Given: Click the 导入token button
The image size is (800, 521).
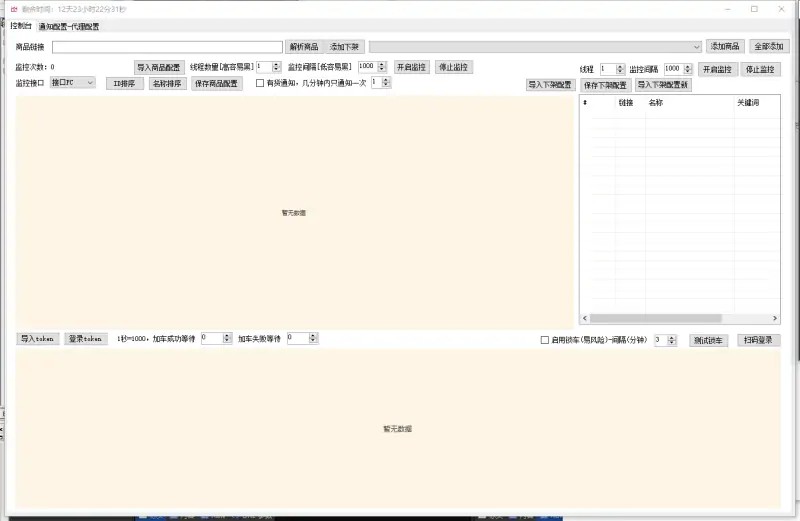Looking at the screenshot, I should (39, 339).
